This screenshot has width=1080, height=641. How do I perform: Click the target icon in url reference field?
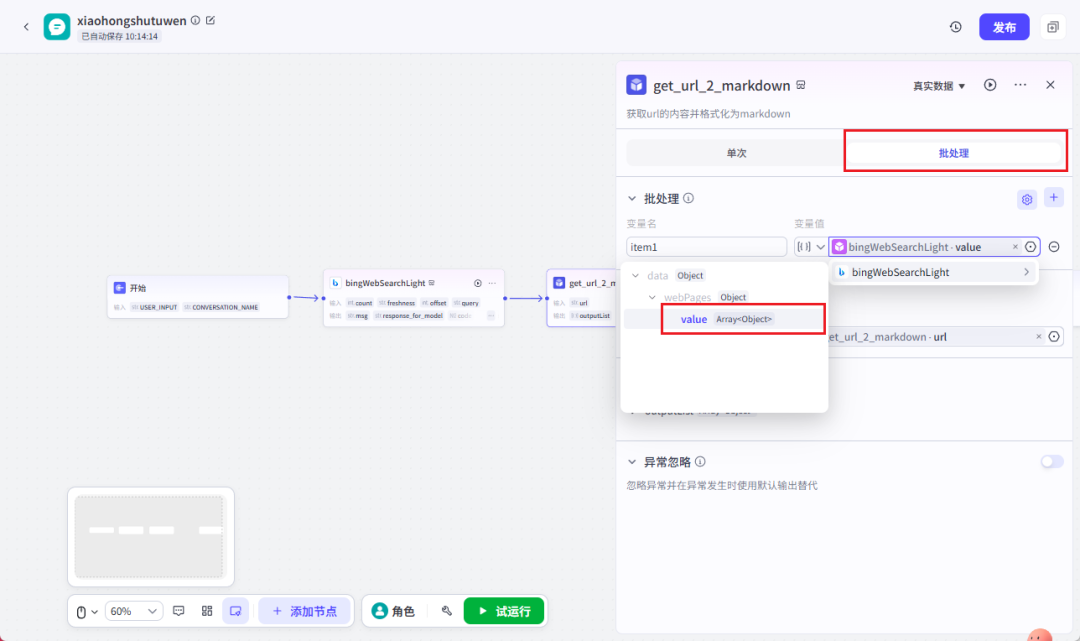click(x=1054, y=337)
